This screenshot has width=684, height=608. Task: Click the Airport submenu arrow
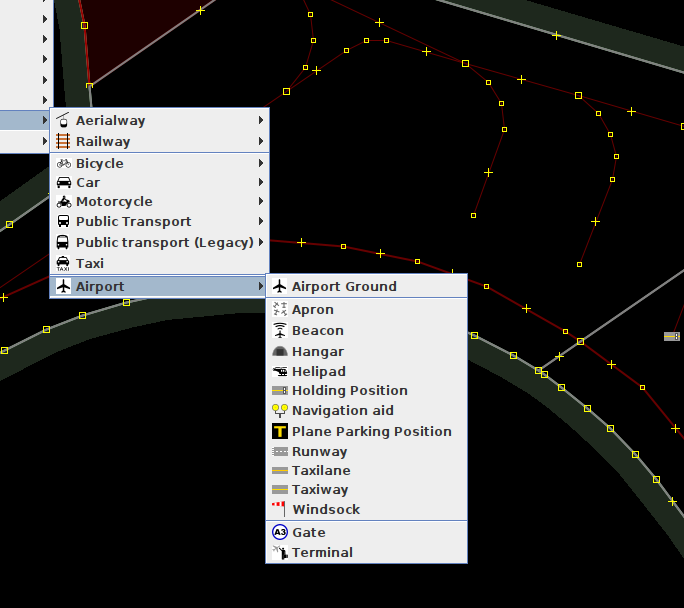(260, 286)
